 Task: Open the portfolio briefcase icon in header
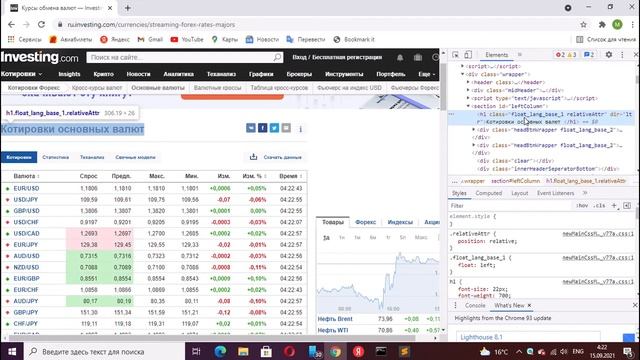coord(418,58)
